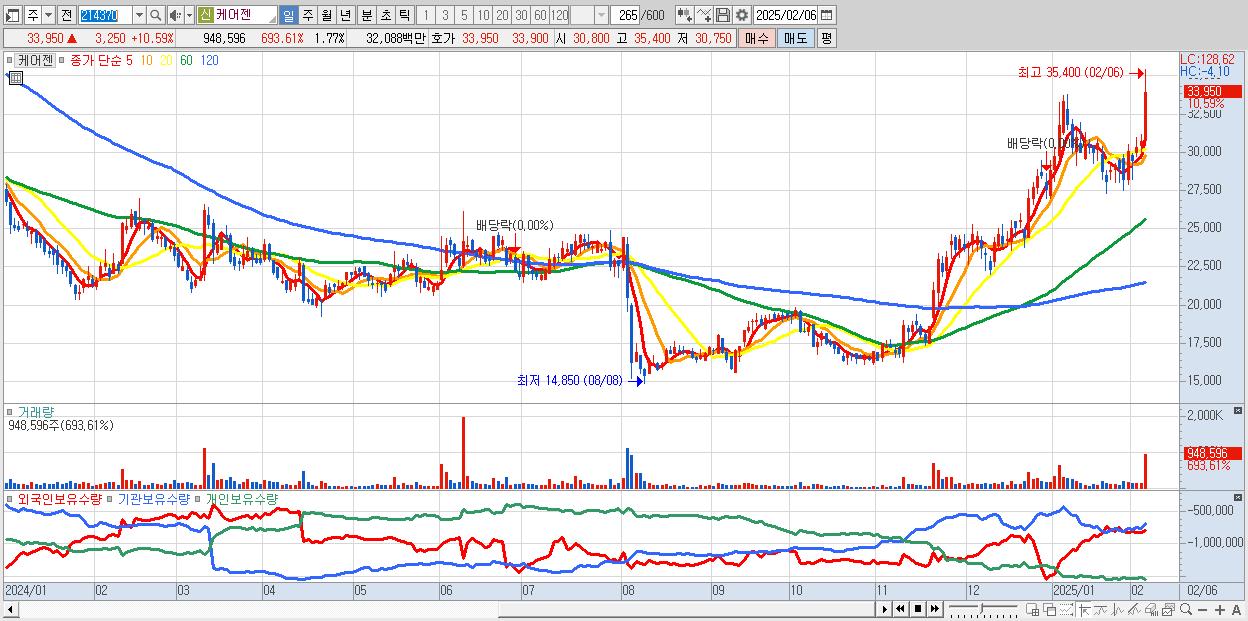Click the 거래량 volume panel label
Viewport: 1248px width, 621px height.
pos(35,412)
